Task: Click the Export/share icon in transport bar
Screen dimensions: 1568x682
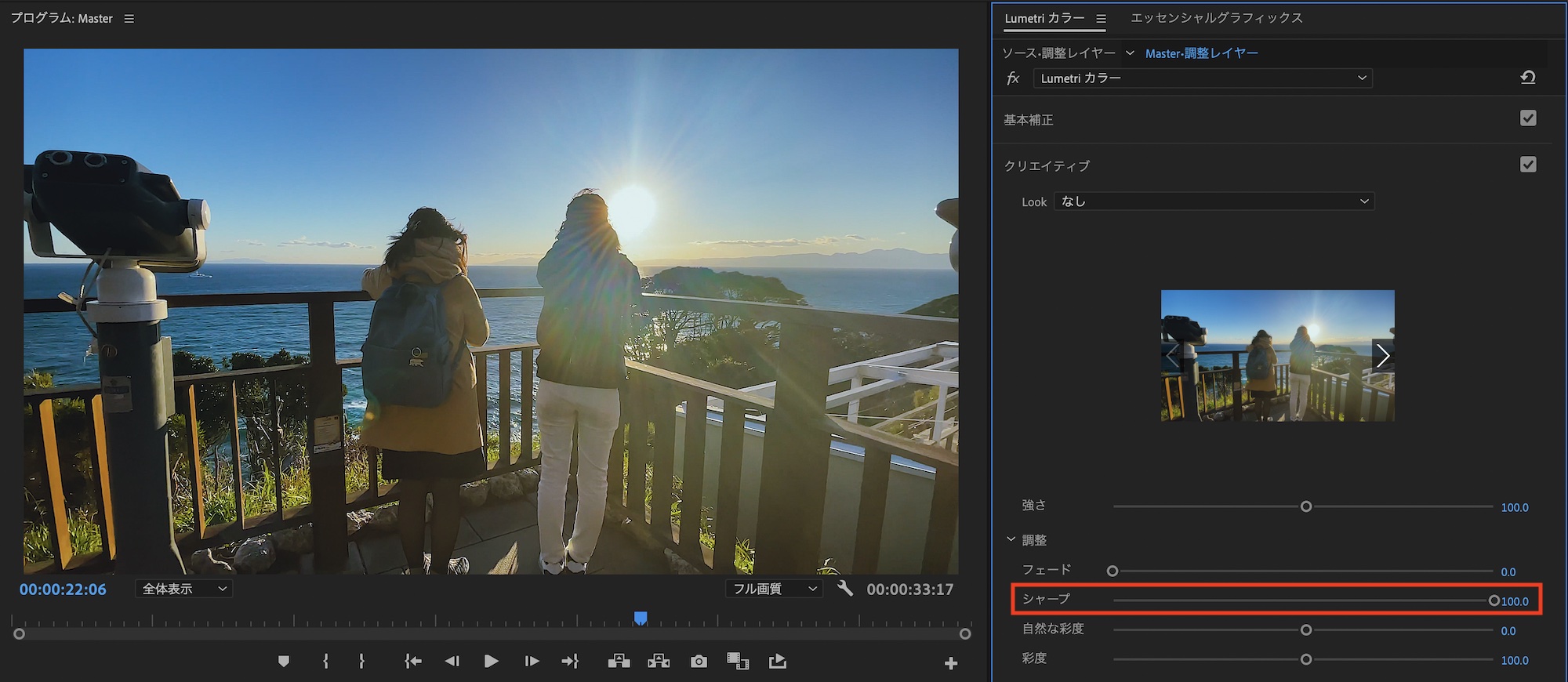Action: 778,662
